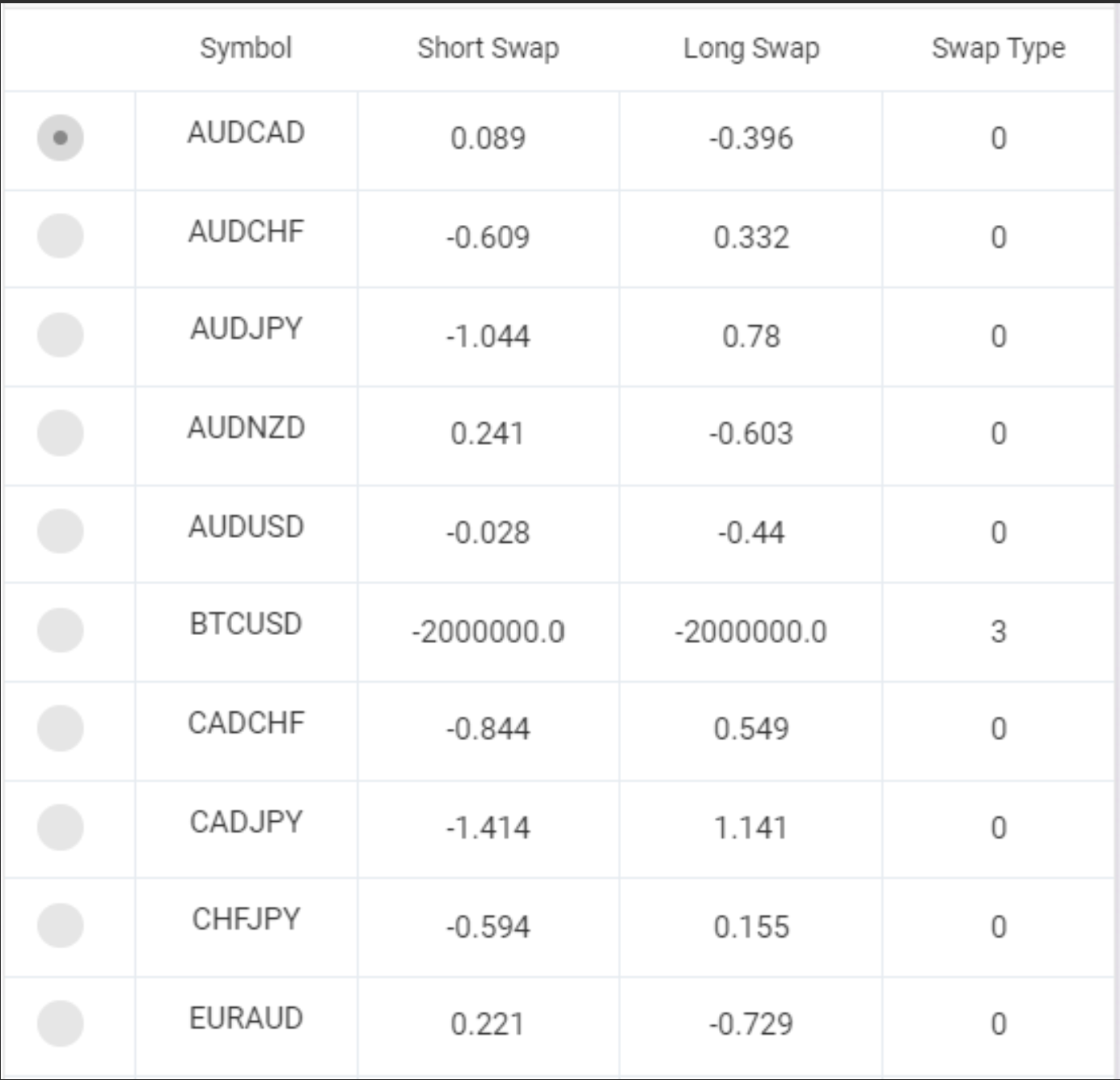Click the BTCUSD swap type value 3
The width and height of the screenshot is (1120, 1080).
point(998,631)
